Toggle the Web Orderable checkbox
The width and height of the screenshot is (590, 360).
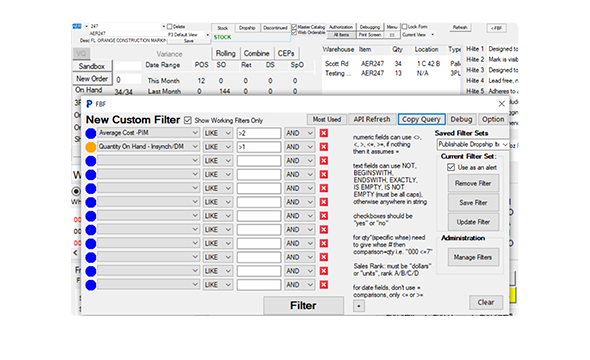[x=294, y=33]
